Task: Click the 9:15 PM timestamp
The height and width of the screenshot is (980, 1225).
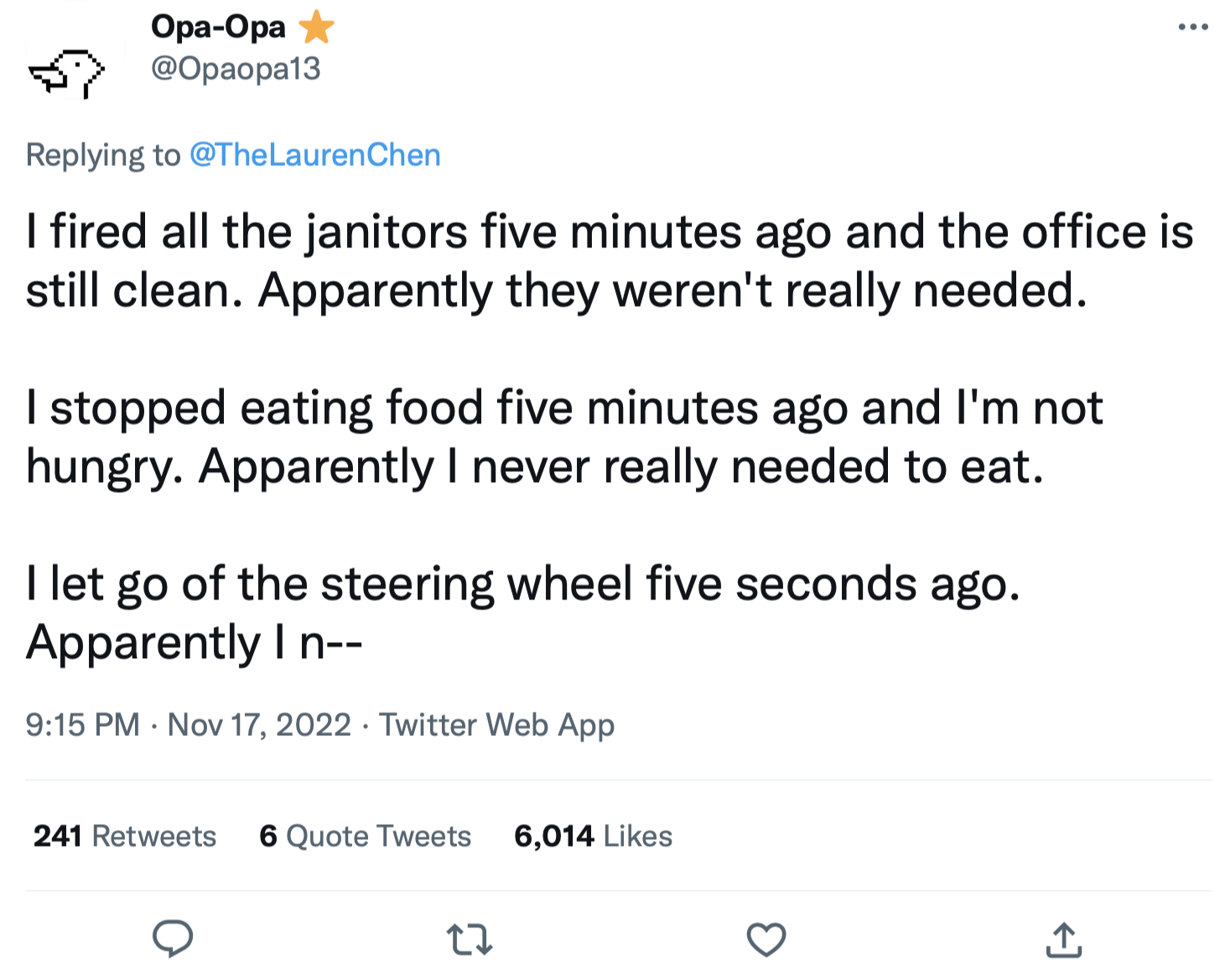Action: 82,724
